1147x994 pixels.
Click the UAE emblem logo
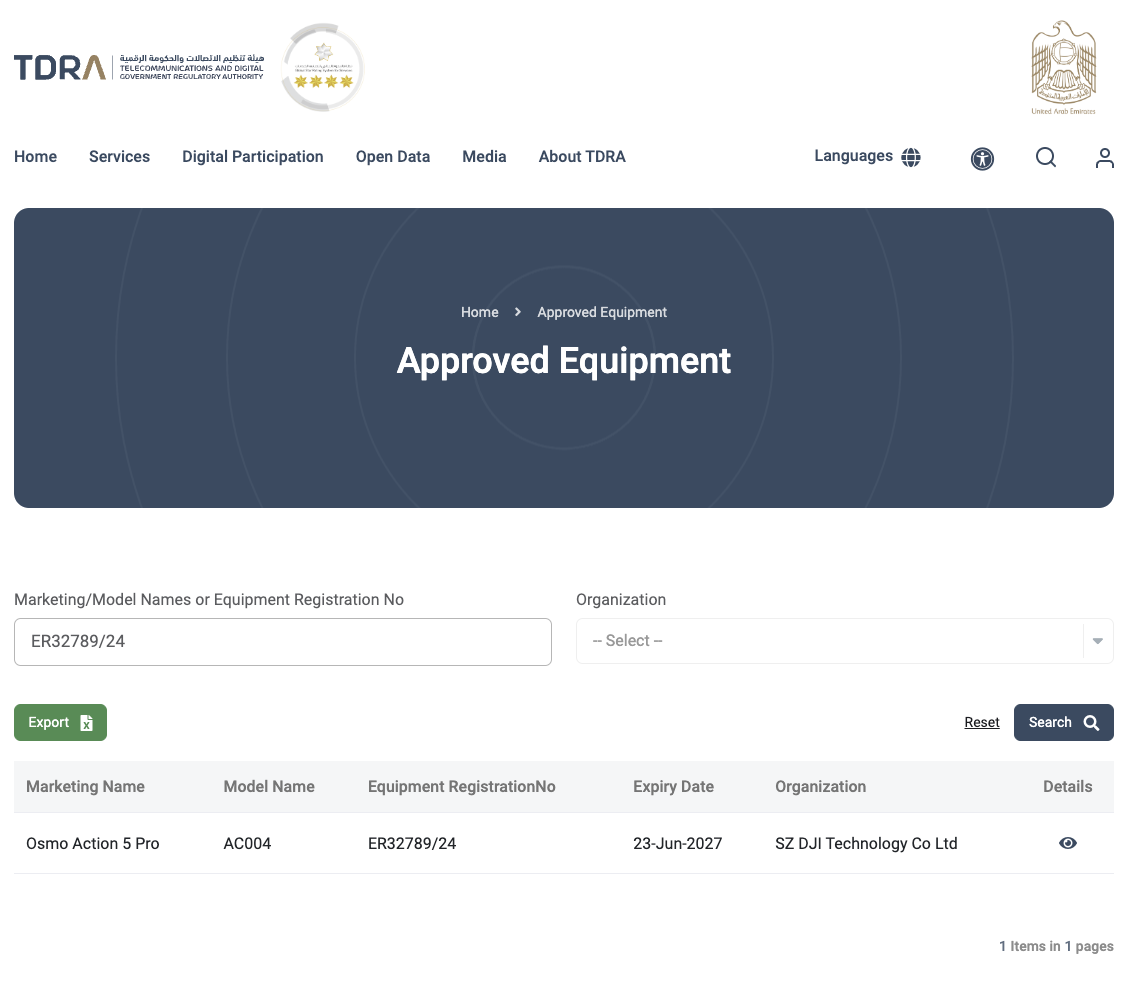coord(1064,68)
